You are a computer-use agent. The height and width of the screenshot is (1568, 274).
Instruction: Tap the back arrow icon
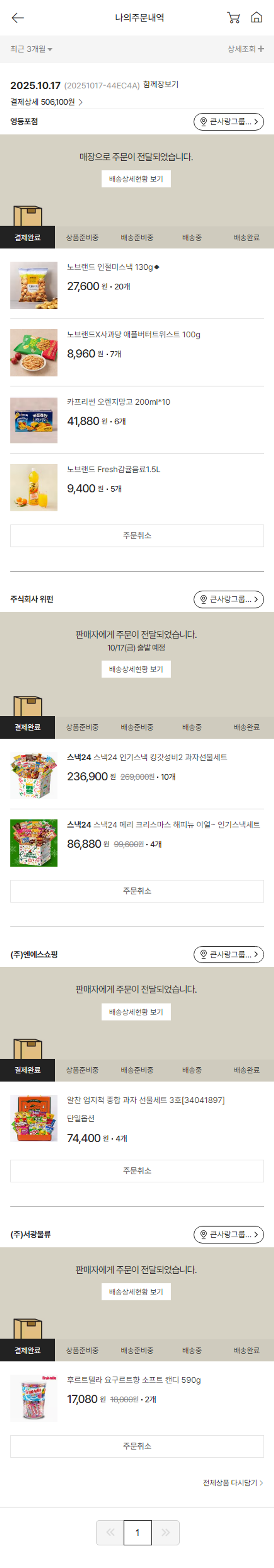pyautogui.click(x=18, y=18)
